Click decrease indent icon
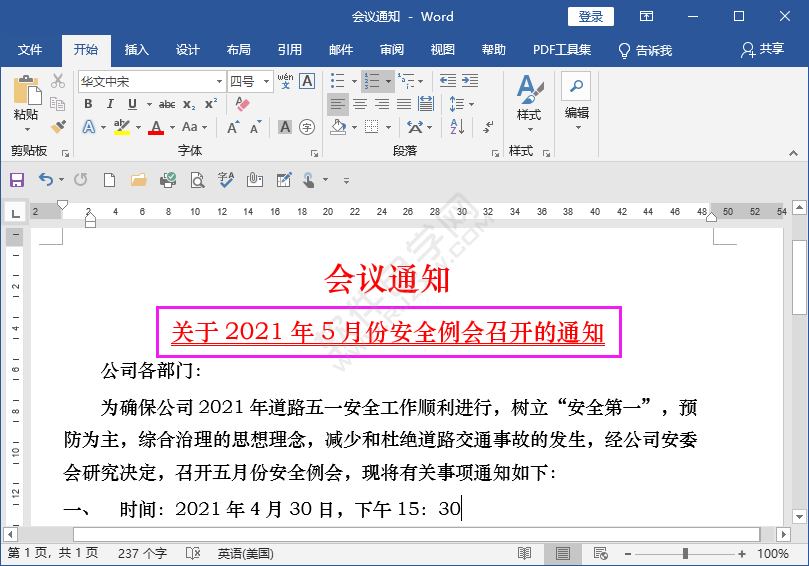This screenshot has height=566, width=809. tap(448, 80)
